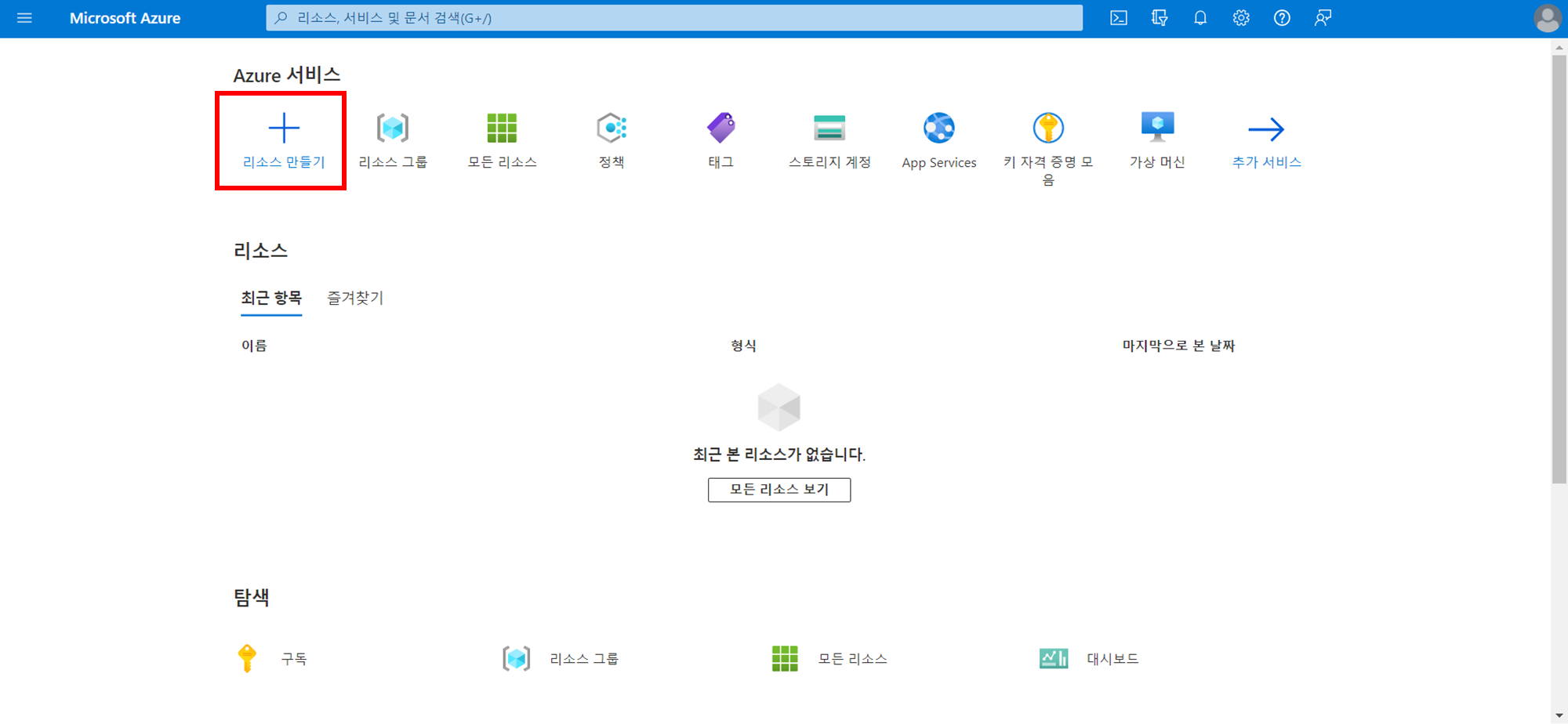Select the 최근 항목 tab
The height and width of the screenshot is (724, 1568).
pos(271,299)
